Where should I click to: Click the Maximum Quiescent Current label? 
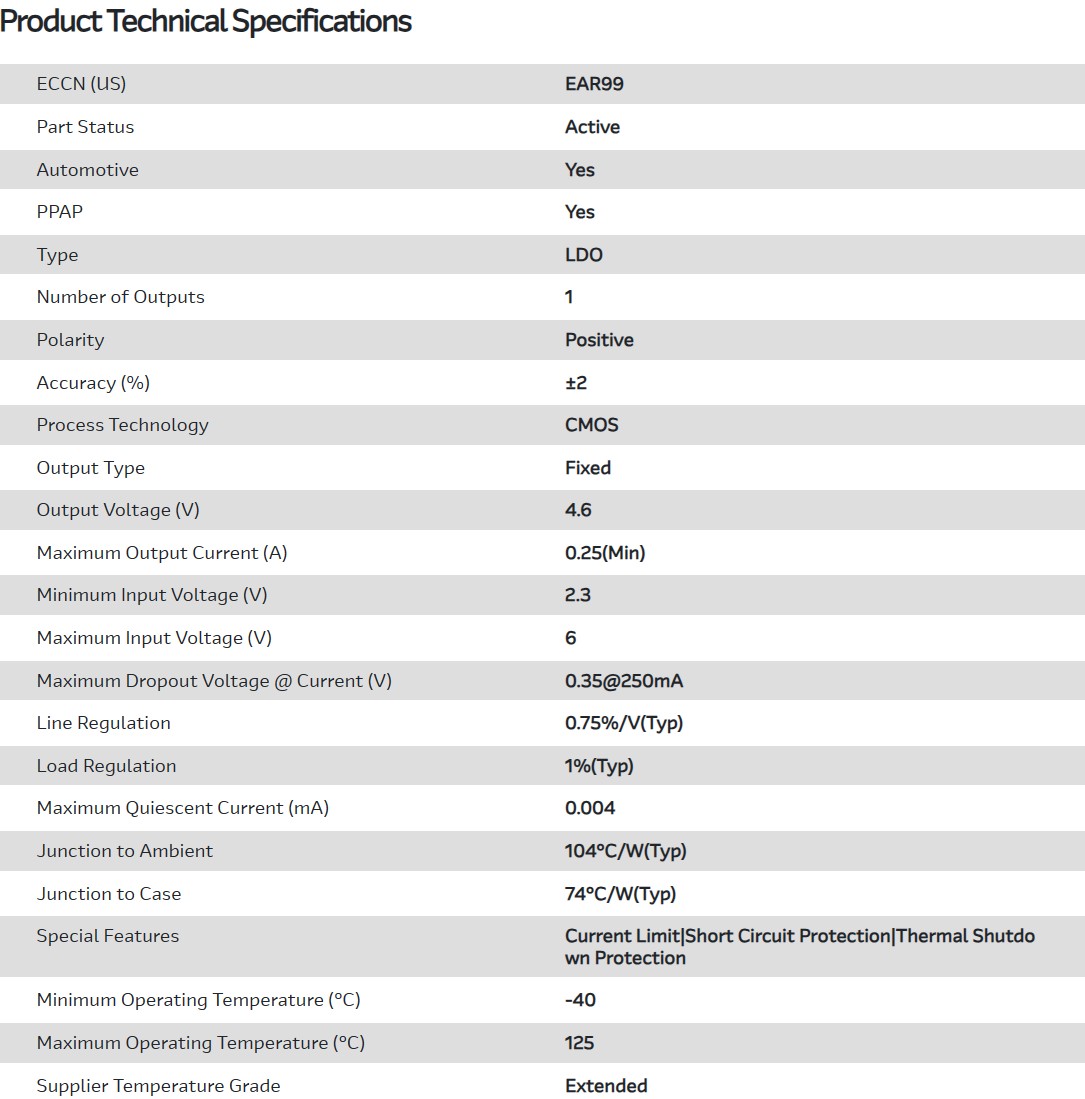point(183,808)
